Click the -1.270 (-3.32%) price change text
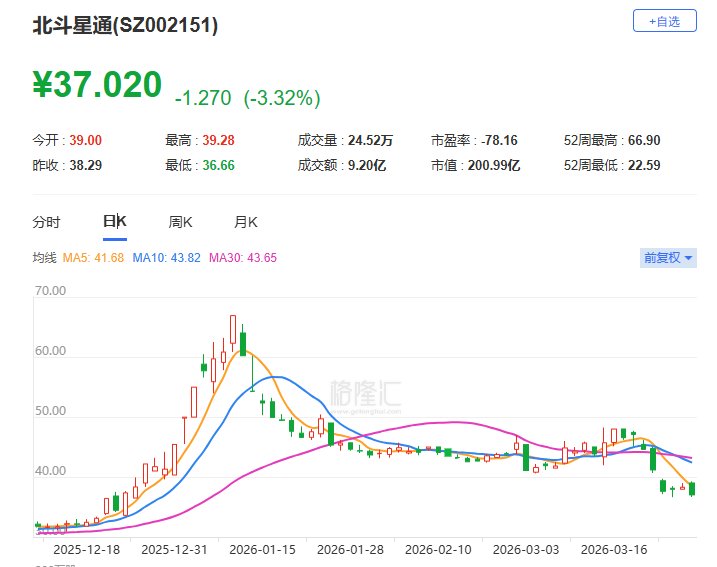This screenshot has height=567, width=717. pyautogui.click(x=247, y=98)
